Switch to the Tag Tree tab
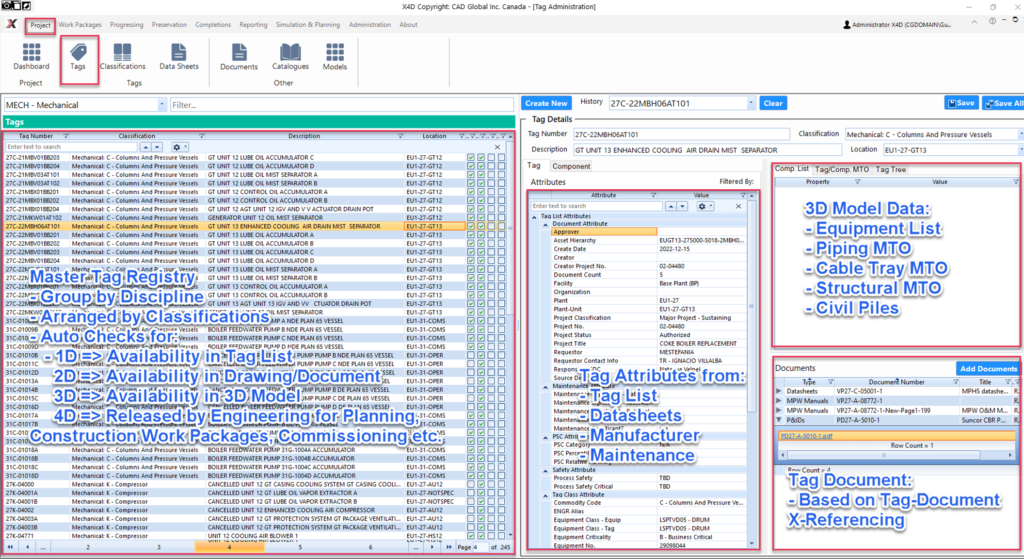This screenshot has width=1024, height=559. [x=892, y=169]
